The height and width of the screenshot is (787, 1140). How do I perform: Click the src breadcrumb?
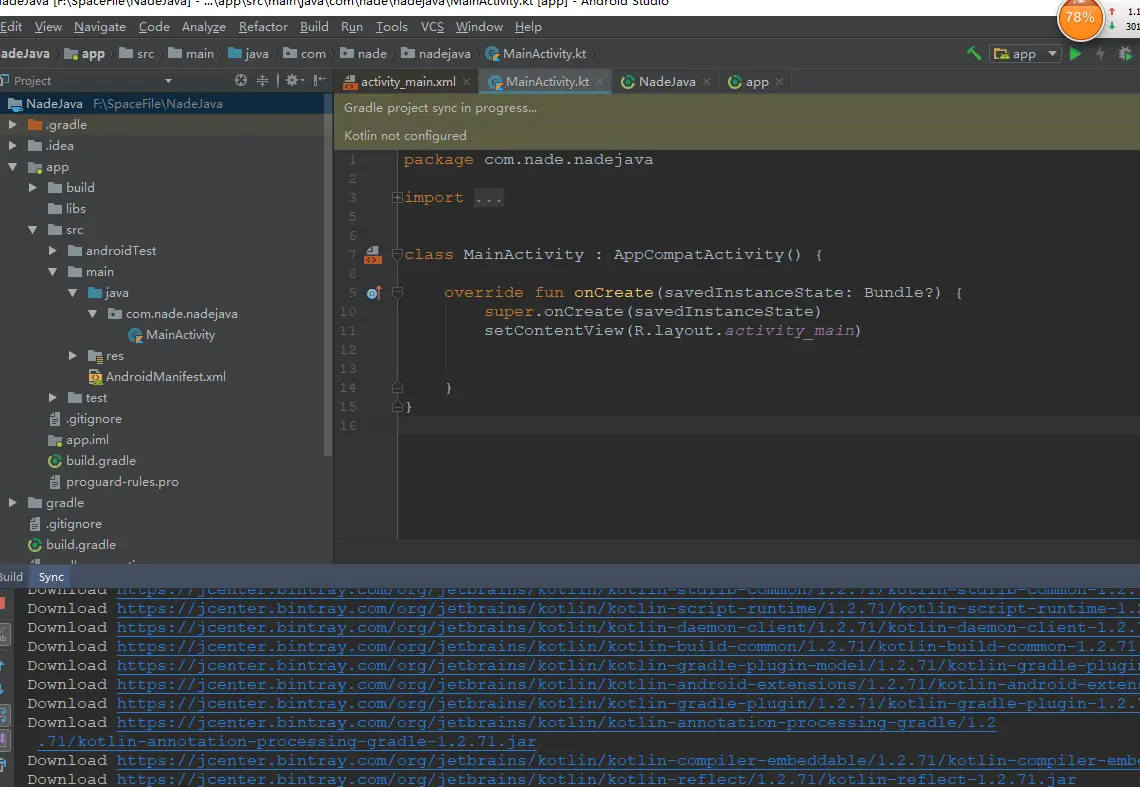tap(137, 54)
